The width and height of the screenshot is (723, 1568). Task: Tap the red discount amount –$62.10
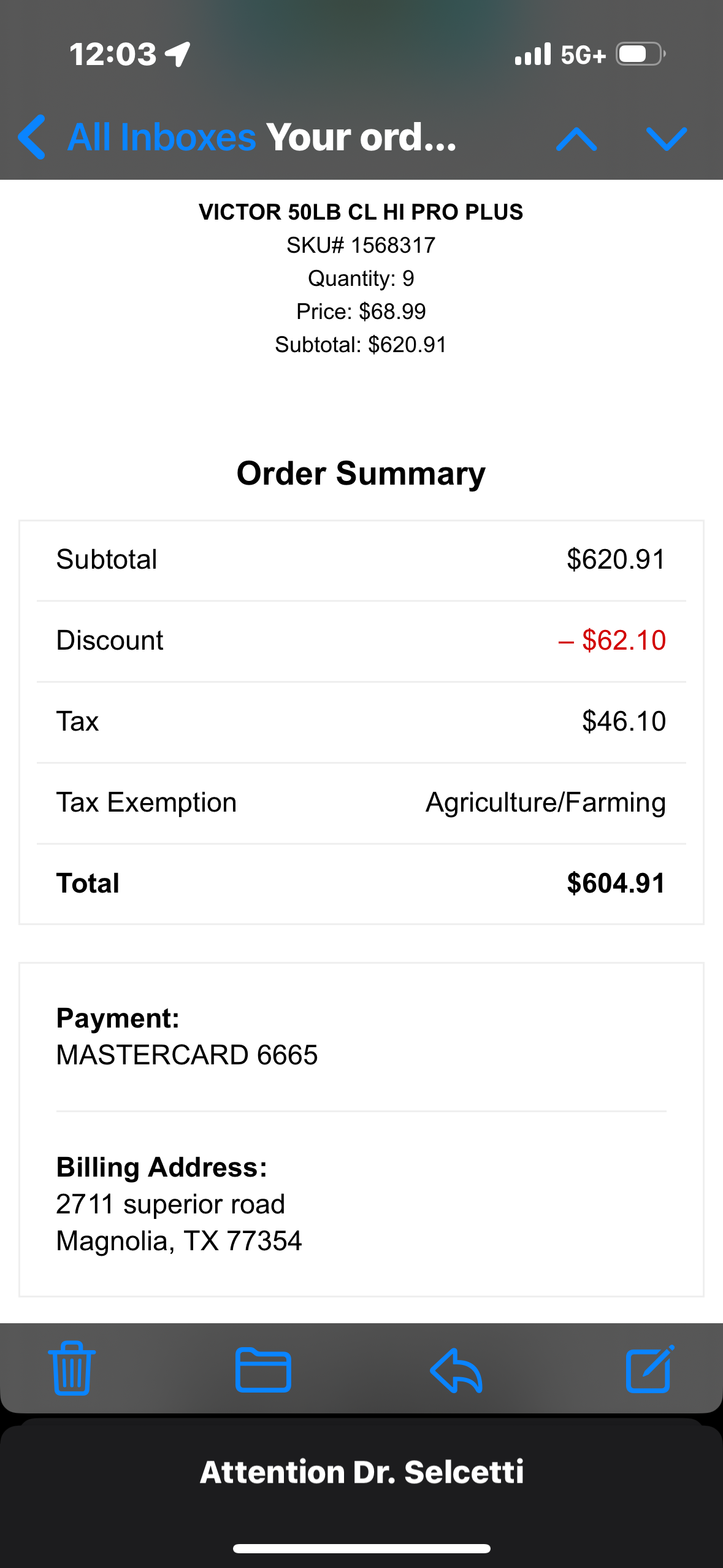pos(612,640)
